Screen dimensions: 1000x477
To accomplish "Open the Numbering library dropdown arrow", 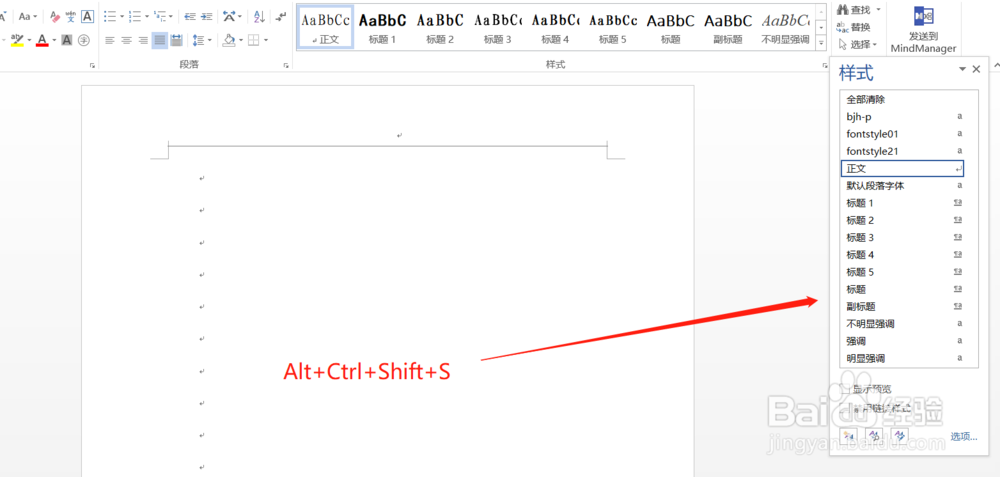I will tap(147, 17).
